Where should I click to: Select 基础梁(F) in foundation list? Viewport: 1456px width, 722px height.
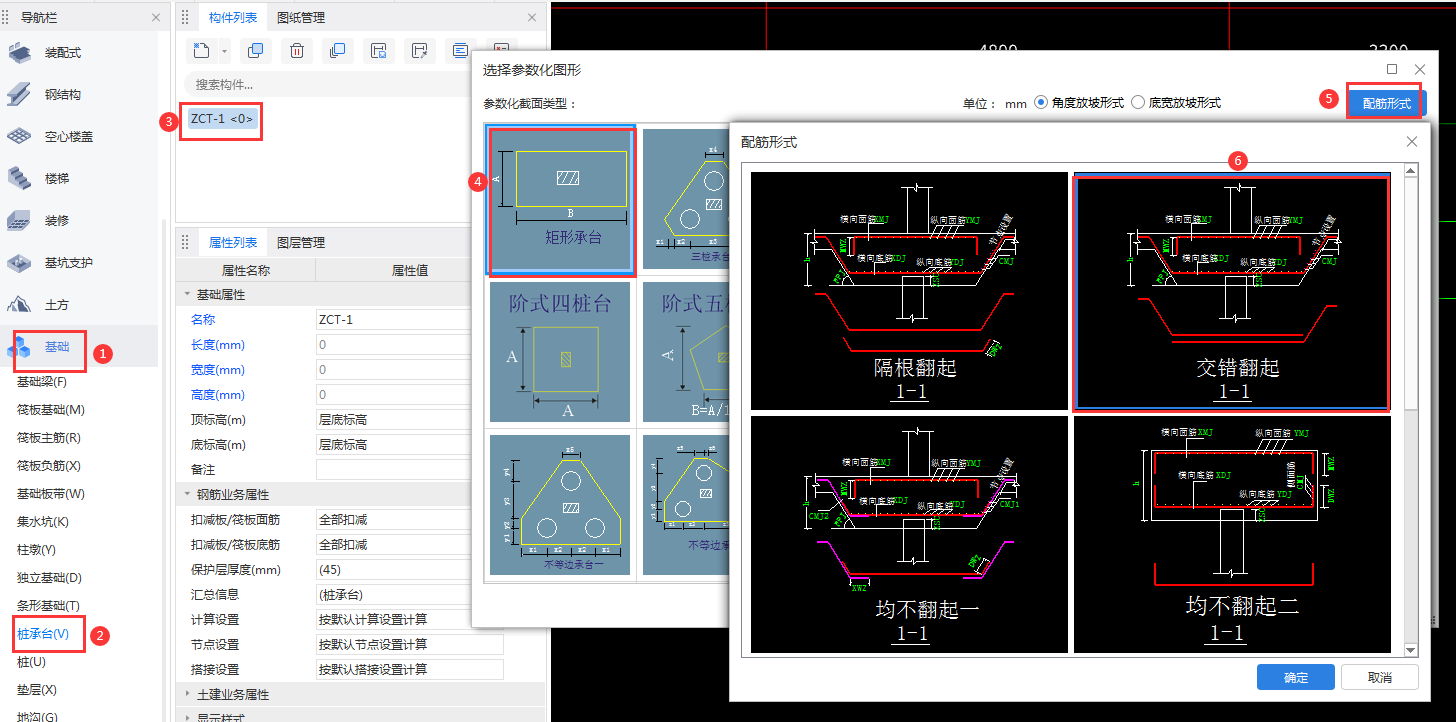[42, 382]
